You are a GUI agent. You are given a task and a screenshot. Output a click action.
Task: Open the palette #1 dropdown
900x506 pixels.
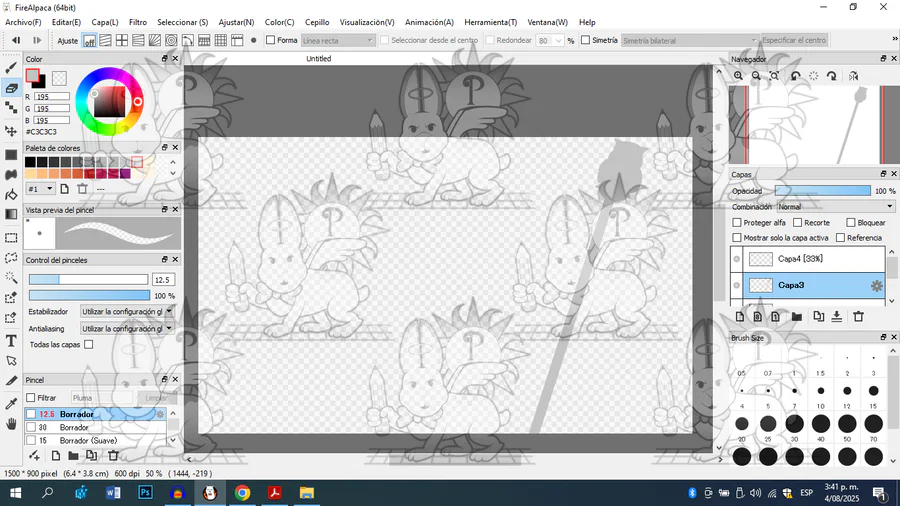pos(40,189)
